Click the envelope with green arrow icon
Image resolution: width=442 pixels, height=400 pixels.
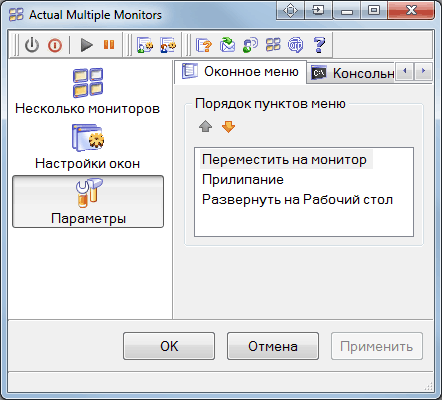point(227,45)
